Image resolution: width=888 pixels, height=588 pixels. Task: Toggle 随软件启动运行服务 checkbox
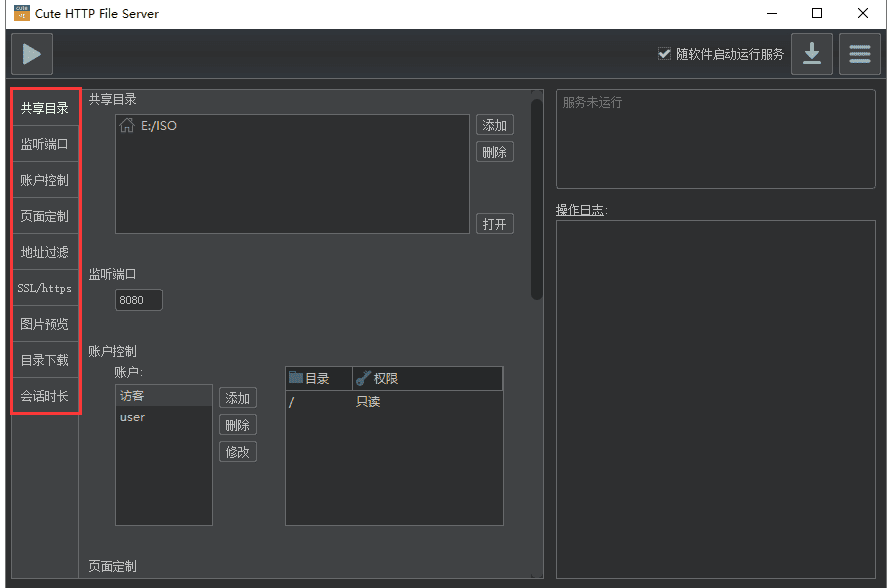[665, 54]
